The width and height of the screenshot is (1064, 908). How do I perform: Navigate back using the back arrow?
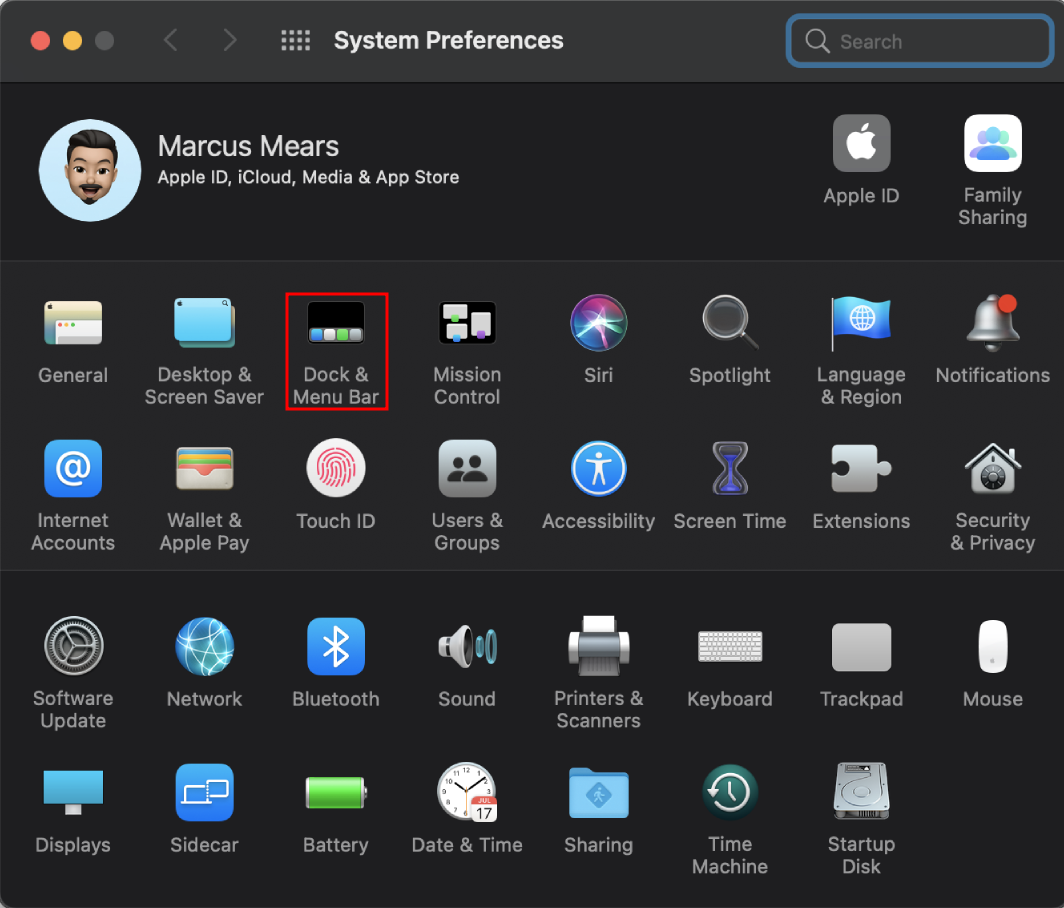(170, 40)
